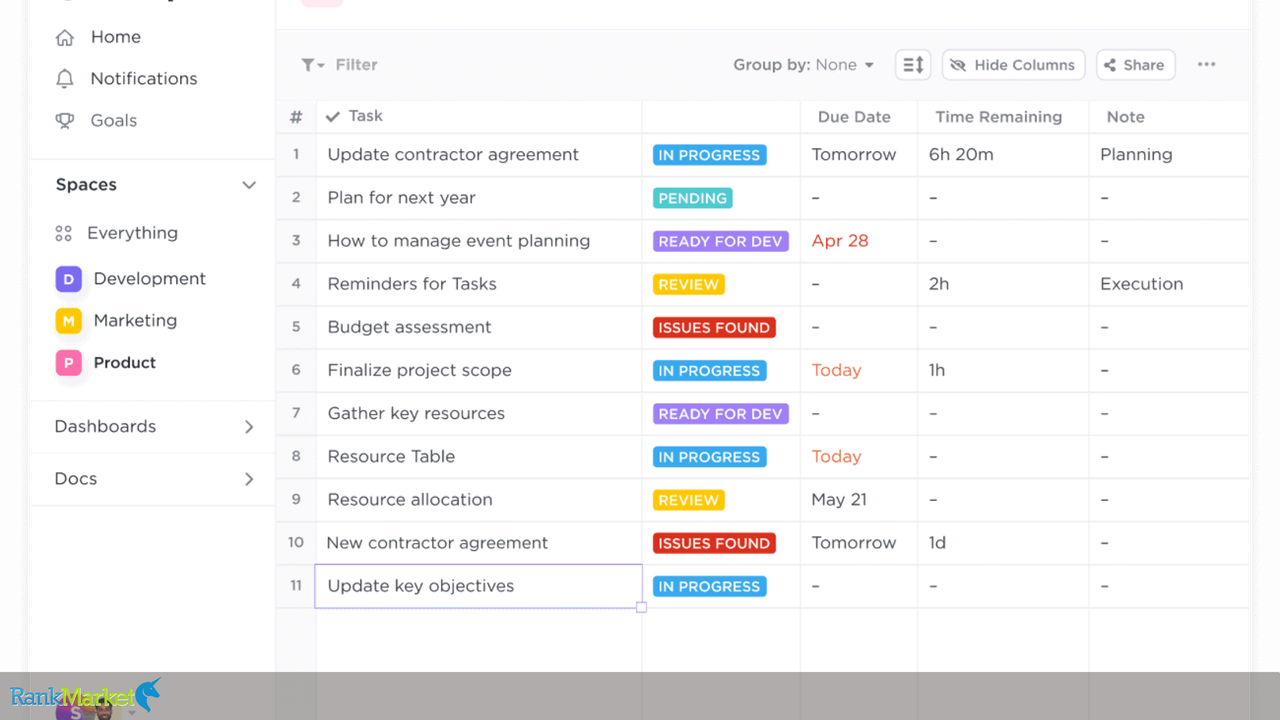The width and height of the screenshot is (1280, 720).
Task: Click Tomorrow due date of New contractor agreement
Action: (854, 543)
